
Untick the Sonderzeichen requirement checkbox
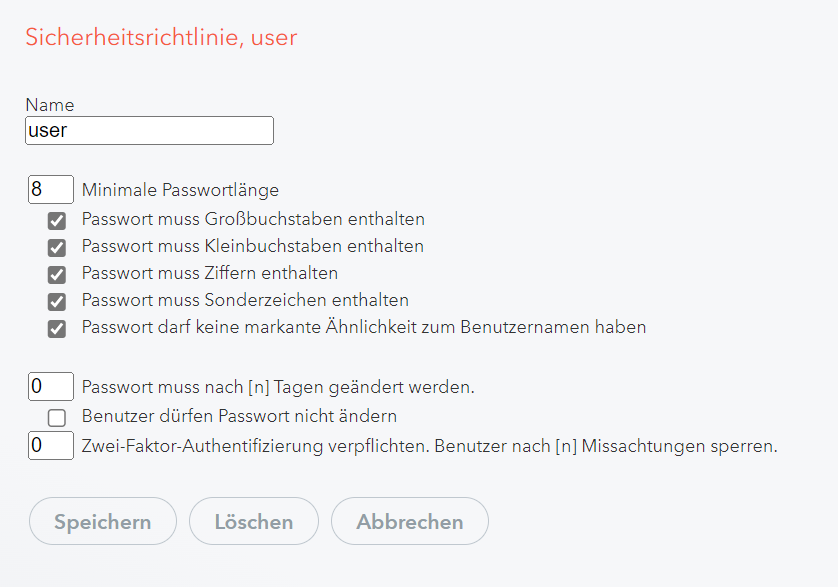(57, 302)
